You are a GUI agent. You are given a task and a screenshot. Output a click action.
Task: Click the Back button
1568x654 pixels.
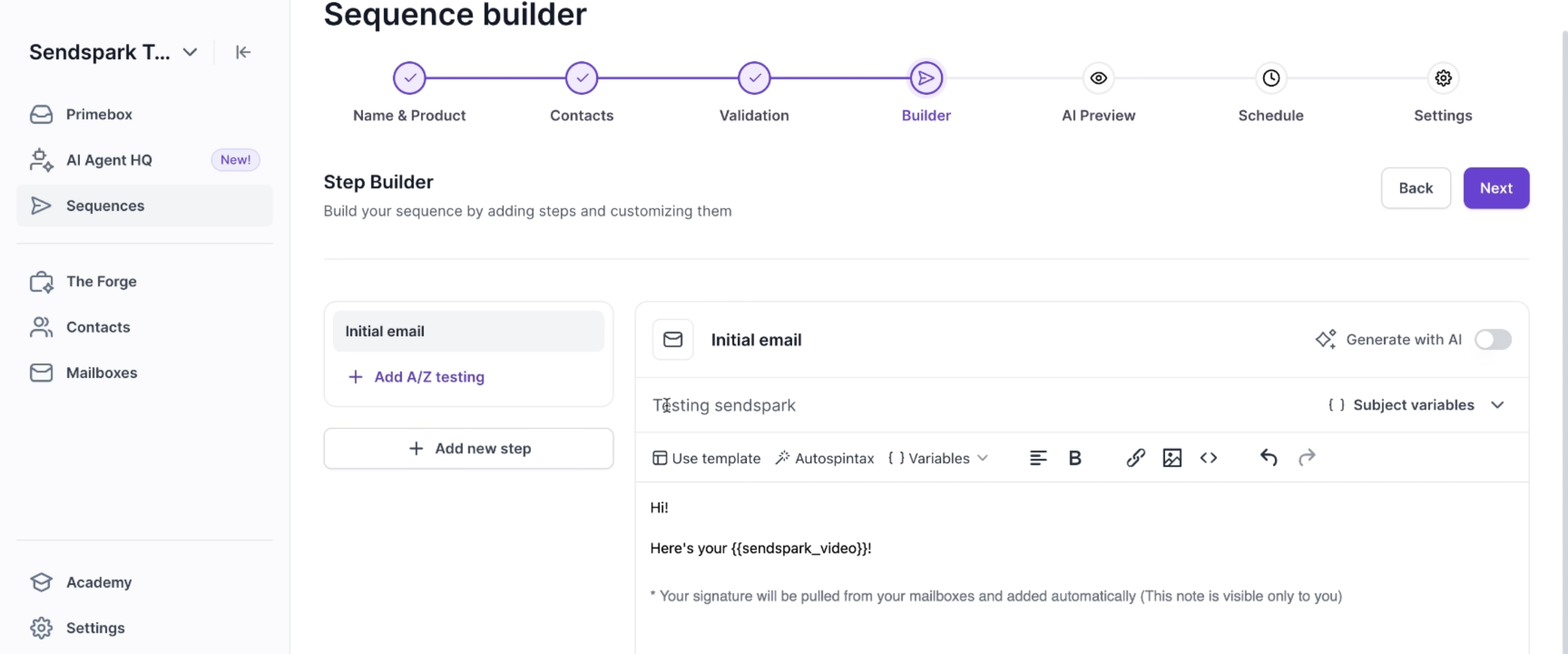[x=1415, y=188]
